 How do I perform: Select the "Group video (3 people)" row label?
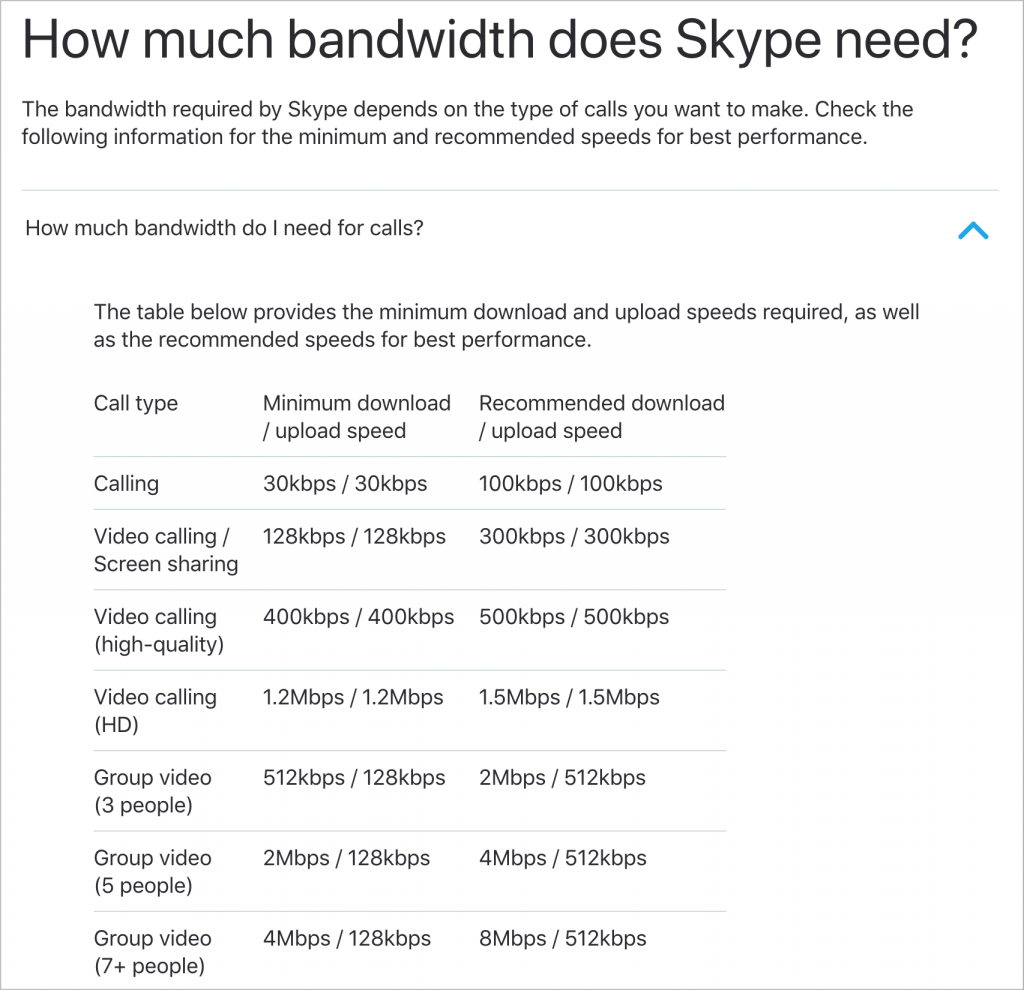tap(152, 791)
